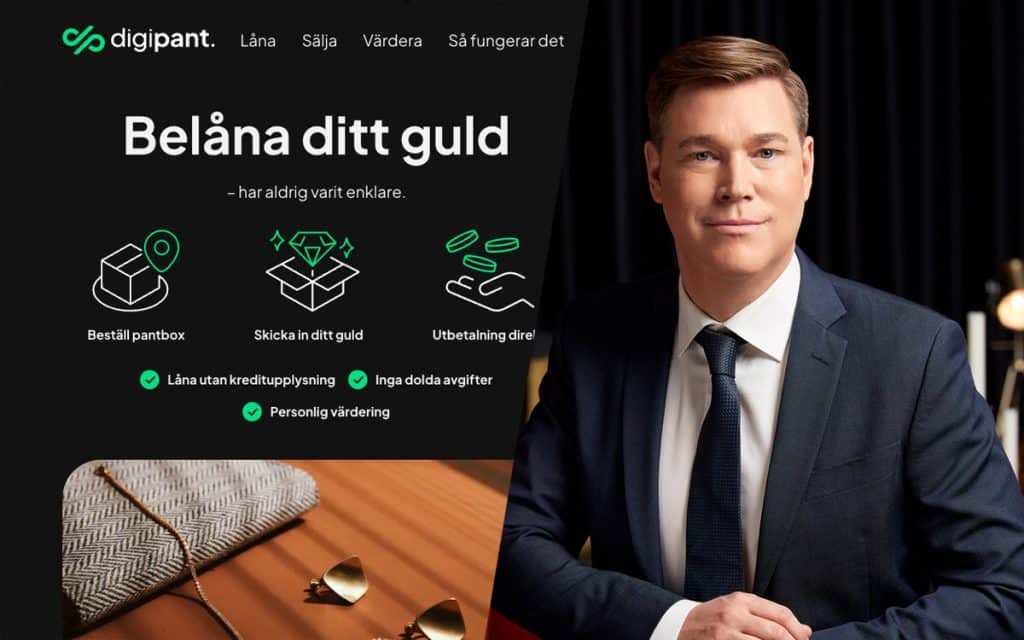Screen dimensions: 1024x640
Task: Click checkmark beside Personlig värdering
Action: (x=252, y=411)
